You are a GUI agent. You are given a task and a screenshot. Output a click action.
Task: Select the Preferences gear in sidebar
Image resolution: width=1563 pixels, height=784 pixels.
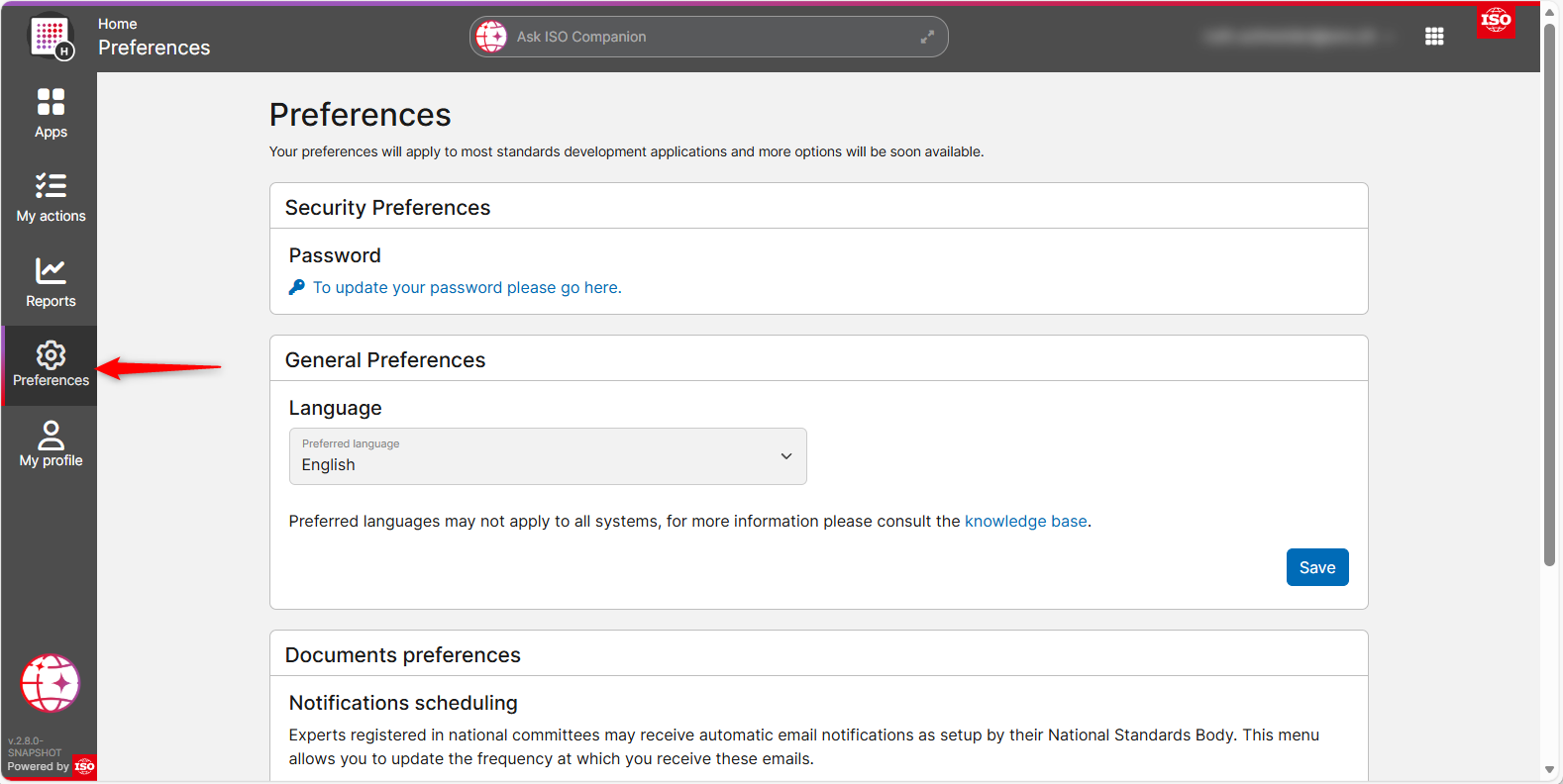point(51,364)
